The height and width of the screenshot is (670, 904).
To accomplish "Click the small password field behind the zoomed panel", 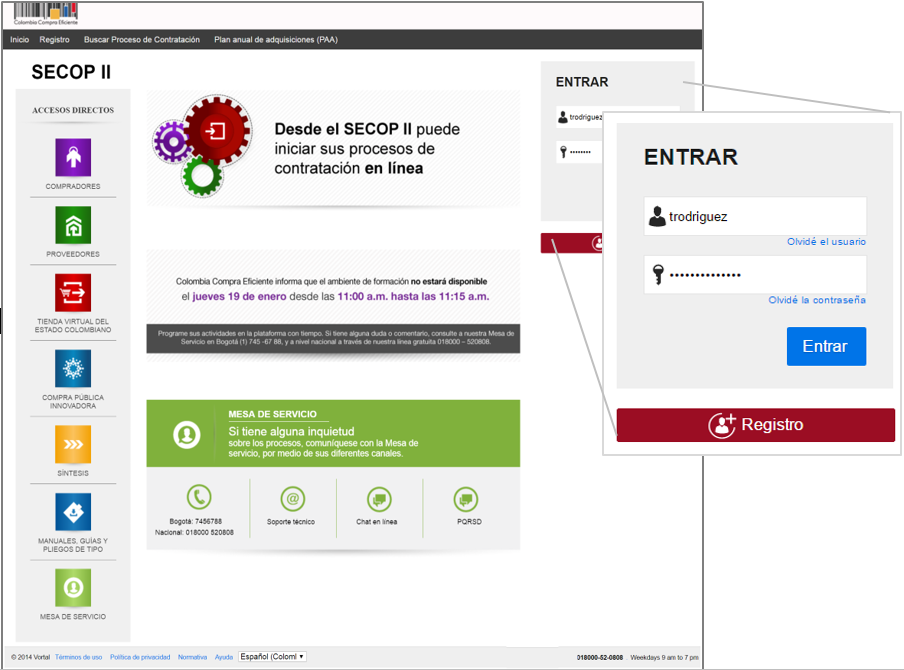I will coord(579,152).
